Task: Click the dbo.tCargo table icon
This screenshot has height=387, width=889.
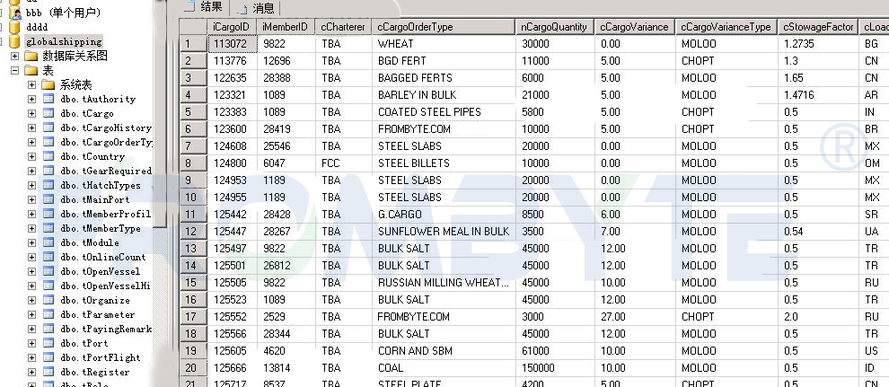Action: [x=49, y=113]
